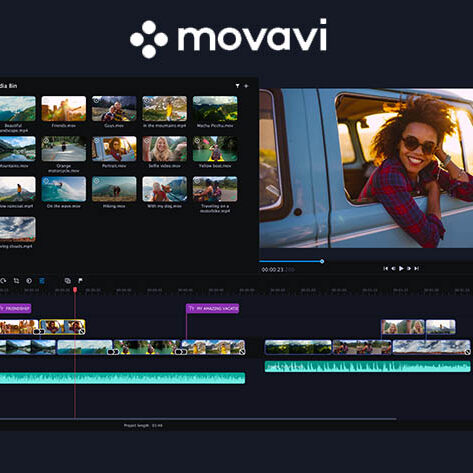The height and width of the screenshot is (473, 473).
Task: Select the right teal audio track
Action: pos(368,366)
